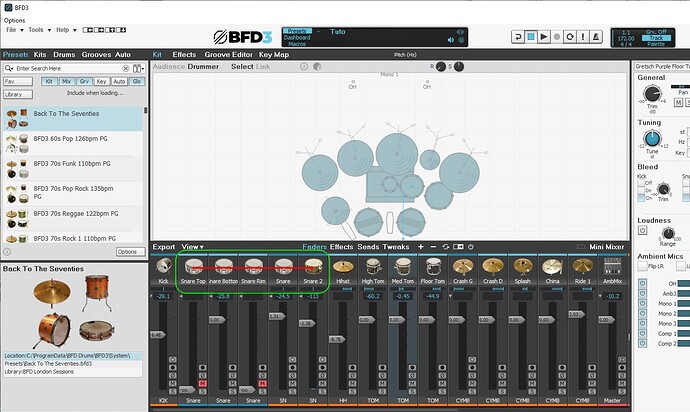Toggle the loop transport button
Image resolution: width=690 pixels, height=412 pixels.
(x=570, y=37)
